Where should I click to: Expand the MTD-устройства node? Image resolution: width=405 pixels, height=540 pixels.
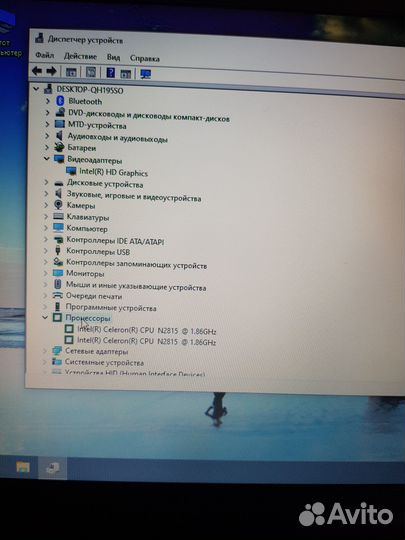[x=48, y=124]
